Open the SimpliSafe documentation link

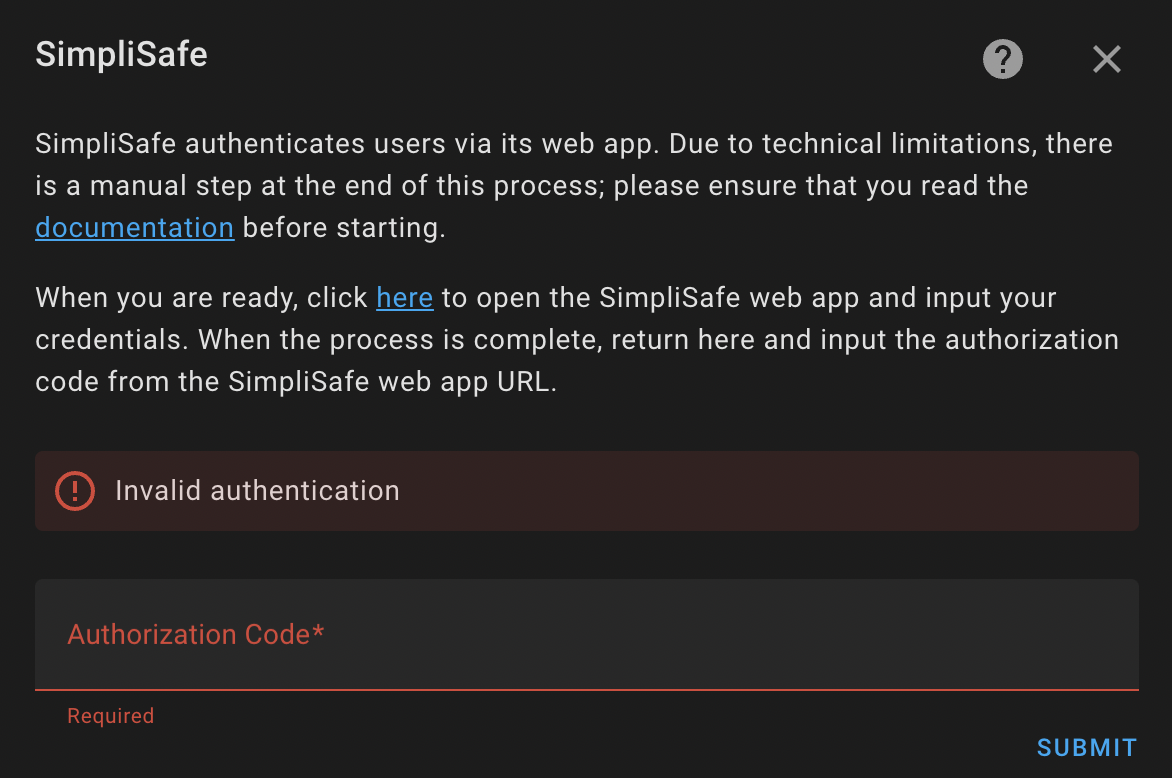pyautogui.click(x=134, y=227)
